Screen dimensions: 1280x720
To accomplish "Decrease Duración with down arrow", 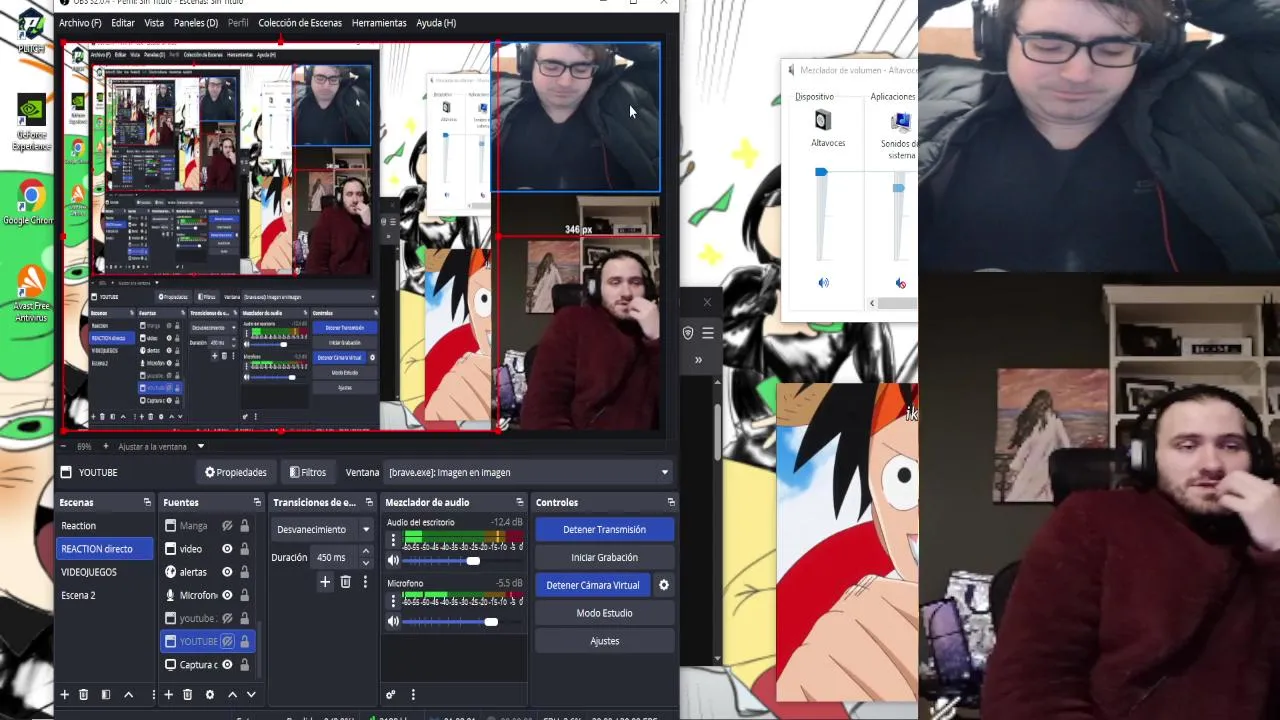I will pos(365,563).
